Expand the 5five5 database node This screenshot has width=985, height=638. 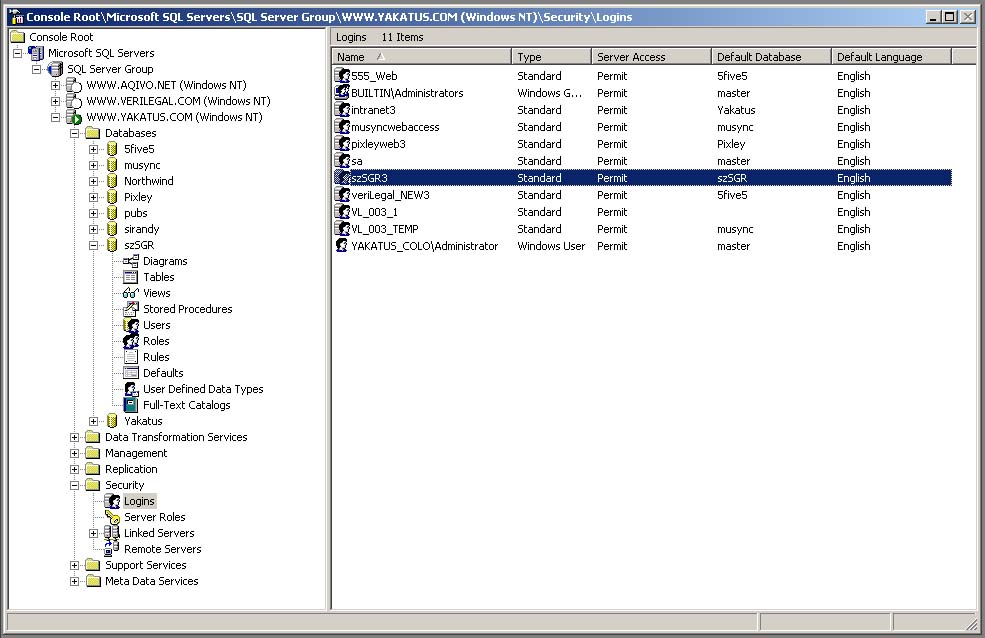tap(93, 149)
